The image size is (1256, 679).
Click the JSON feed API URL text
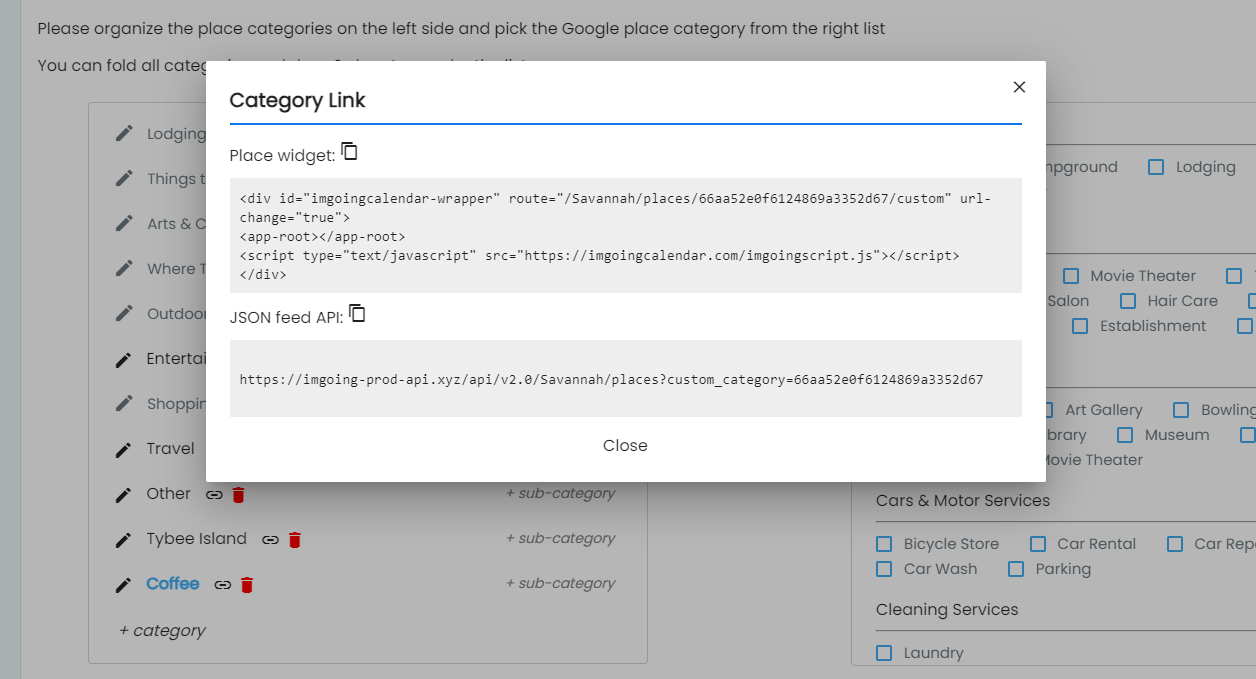[611, 380]
